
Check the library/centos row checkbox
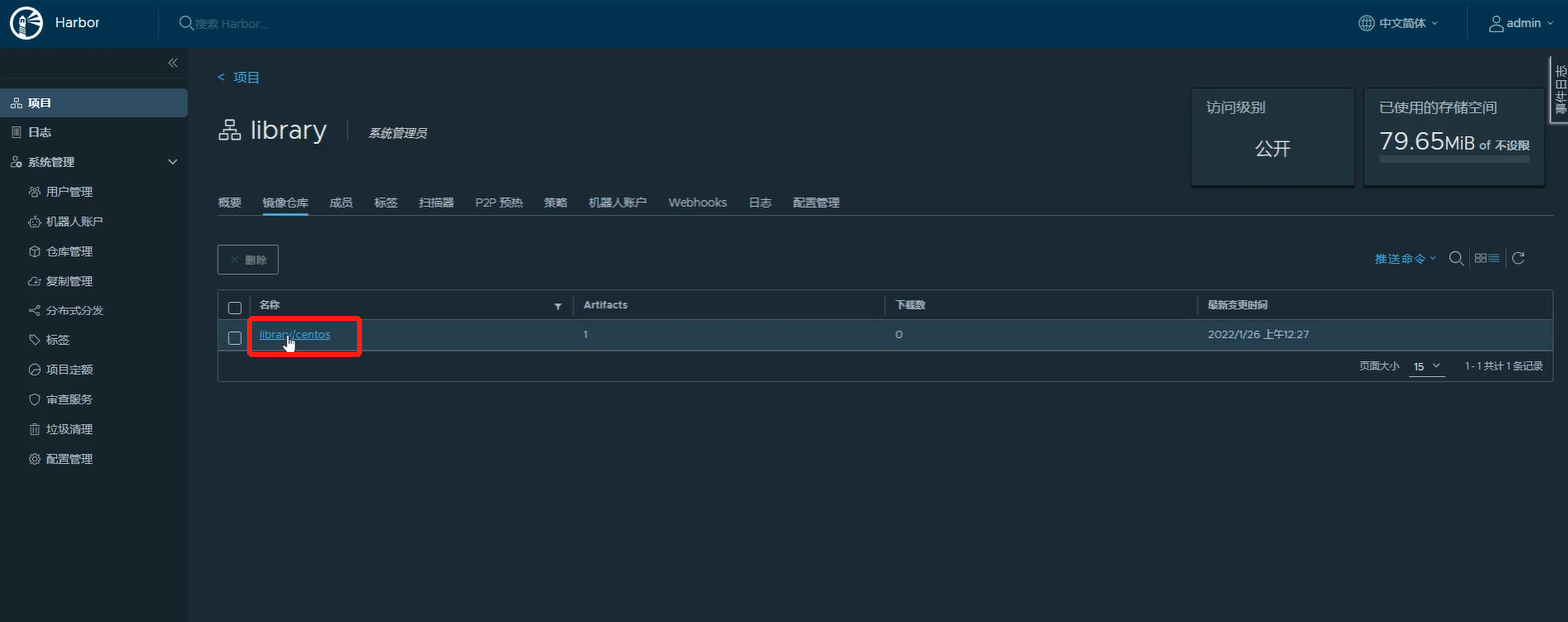(235, 338)
